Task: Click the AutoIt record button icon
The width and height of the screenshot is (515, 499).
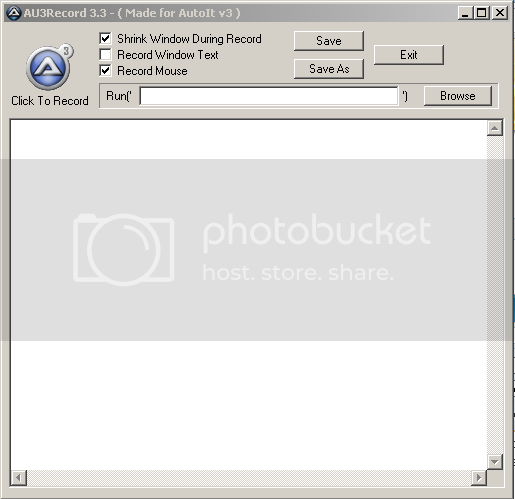Action: pyautogui.click(x=49, y=67)
